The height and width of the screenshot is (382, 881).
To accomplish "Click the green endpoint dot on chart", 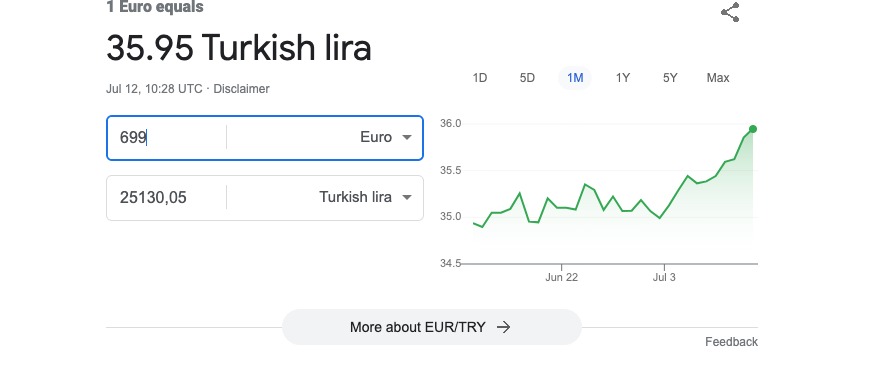I will [x=753, y=129].
